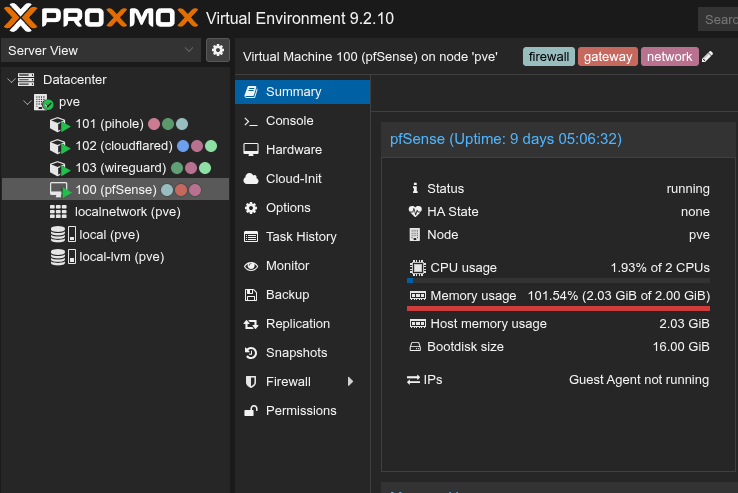The height and width of the screenshot is (493, 738).
Task: Open the Task History tab
Action: coord(302,237)
